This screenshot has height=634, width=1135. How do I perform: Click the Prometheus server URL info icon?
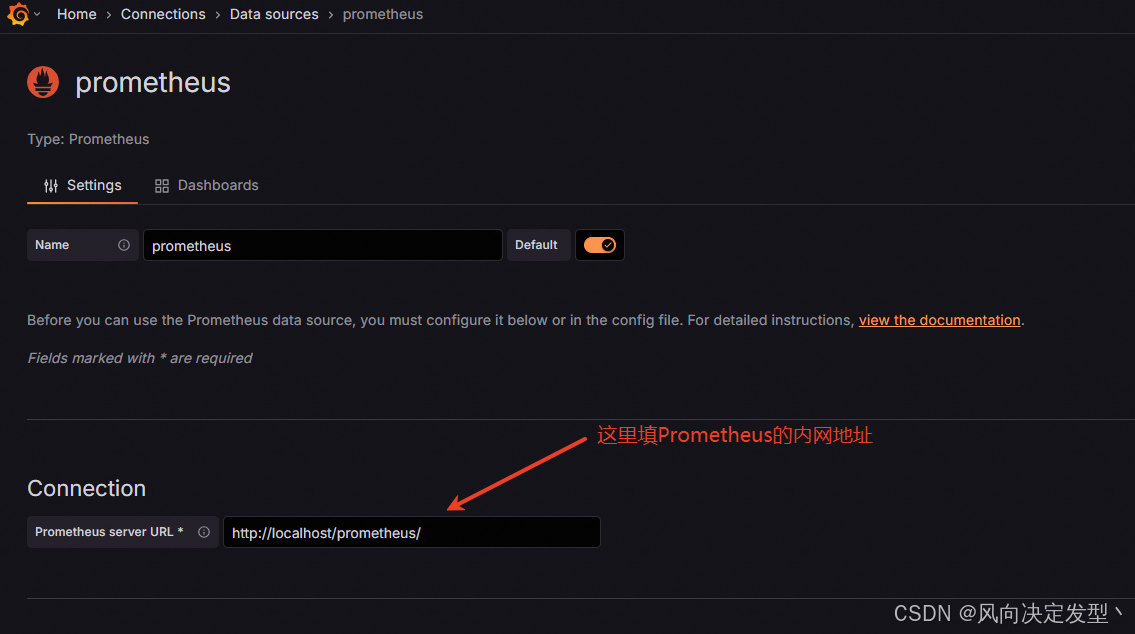pyautogui.click(x=204, y=532)
